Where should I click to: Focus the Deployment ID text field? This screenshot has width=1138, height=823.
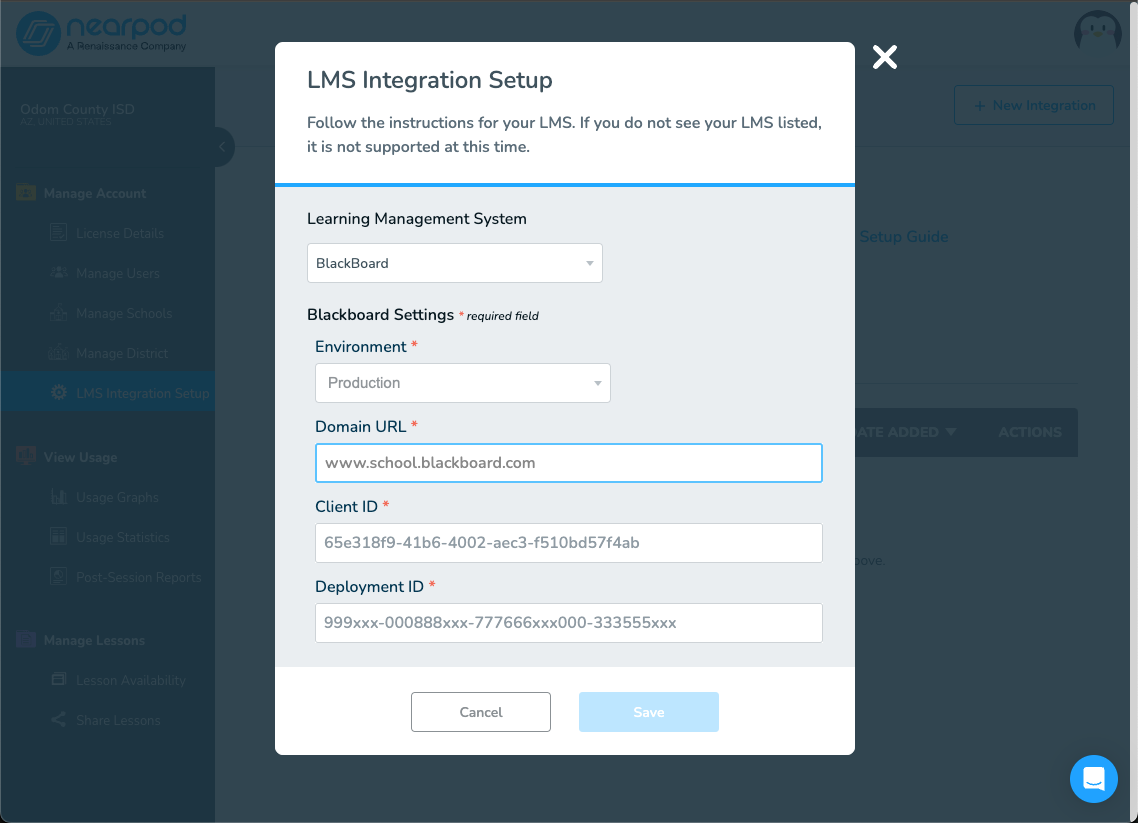[x=568, y=623]
